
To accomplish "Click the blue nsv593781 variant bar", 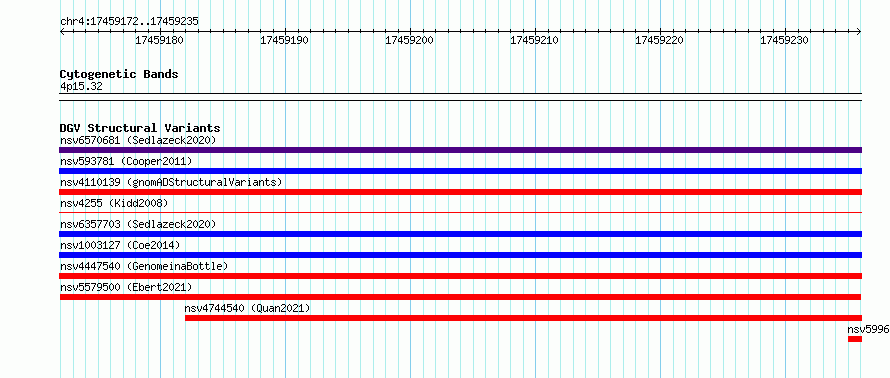I will click(460, 171).
